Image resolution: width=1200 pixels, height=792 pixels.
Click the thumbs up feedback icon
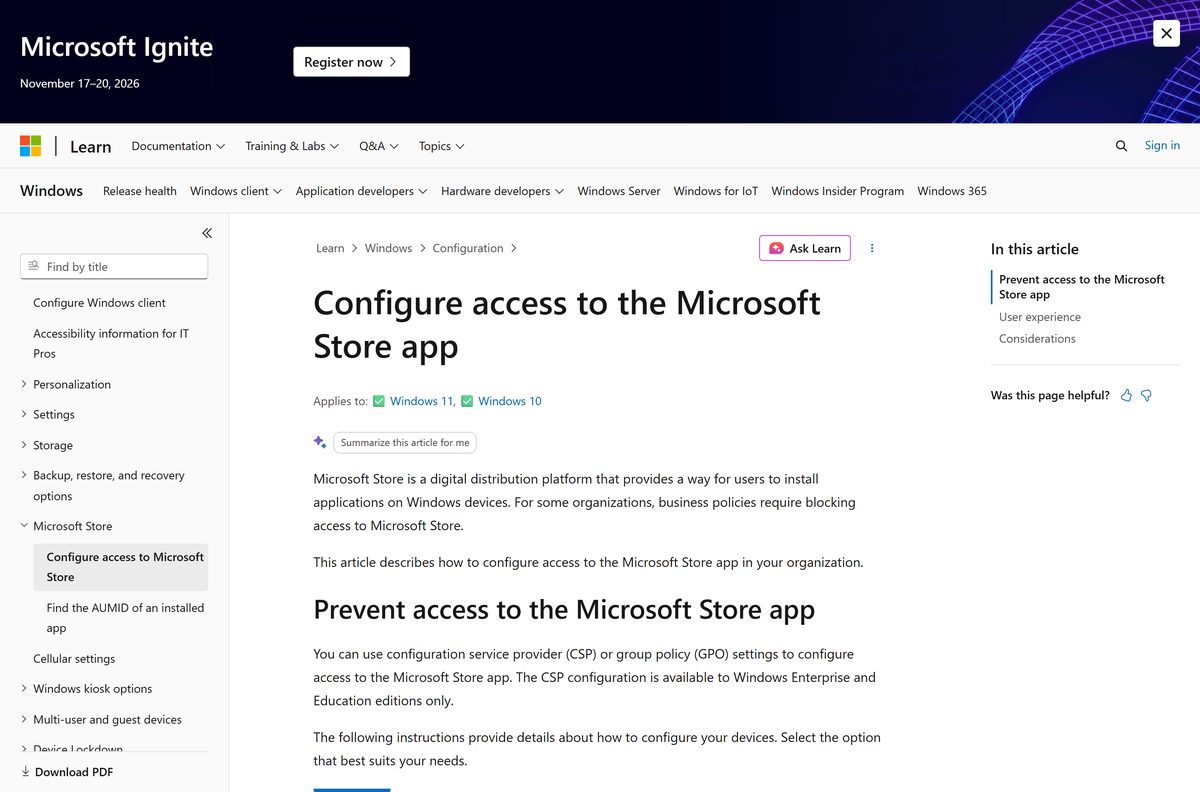pos(1126,395)
